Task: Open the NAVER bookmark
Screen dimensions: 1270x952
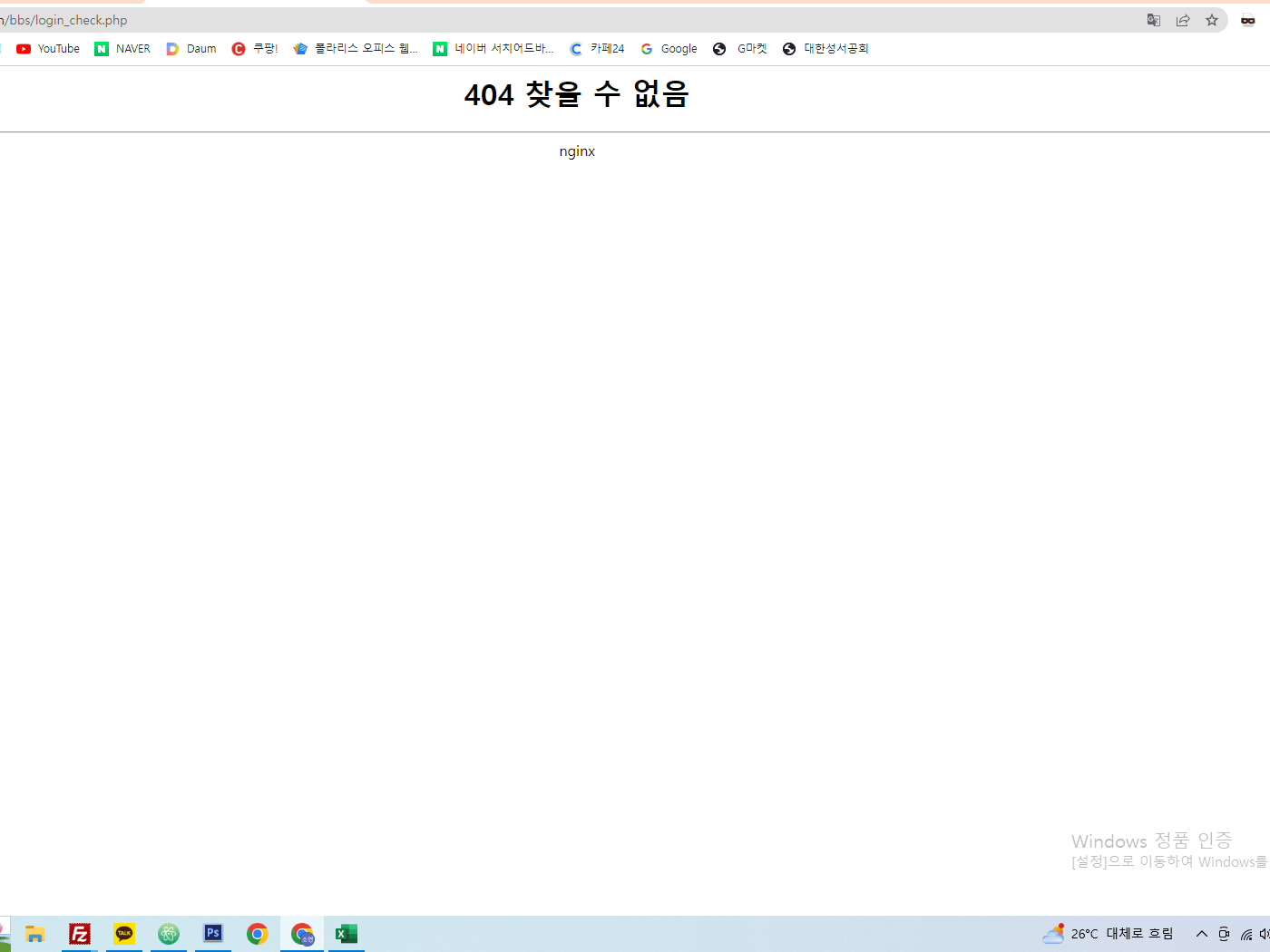Action: [x=122, y=49]
